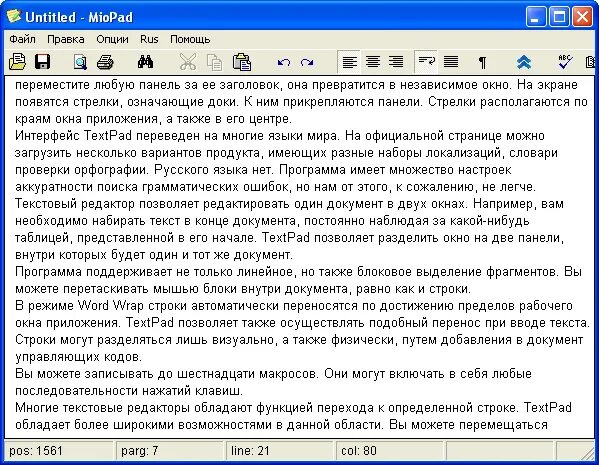Image resolution: width=599 pixels, height=465 pixels.
Task: Undo last action arrow icon
Action: pyautogui.click(x=283, y=62)
